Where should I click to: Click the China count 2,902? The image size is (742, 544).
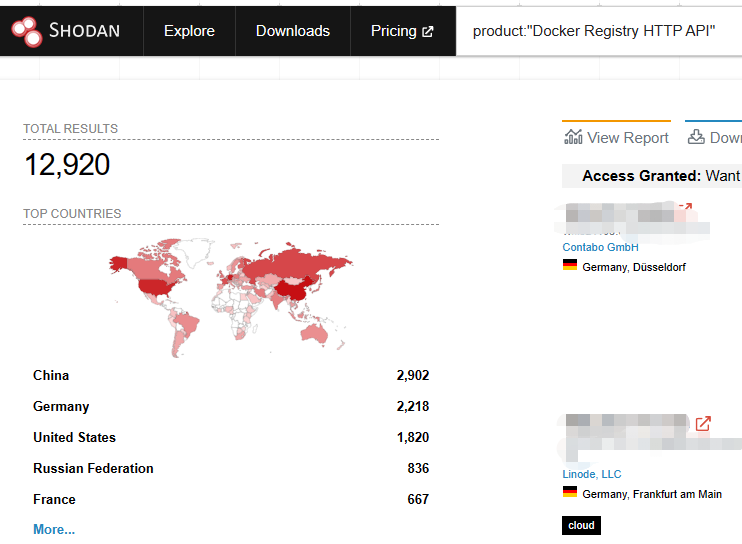pos(413,375)
